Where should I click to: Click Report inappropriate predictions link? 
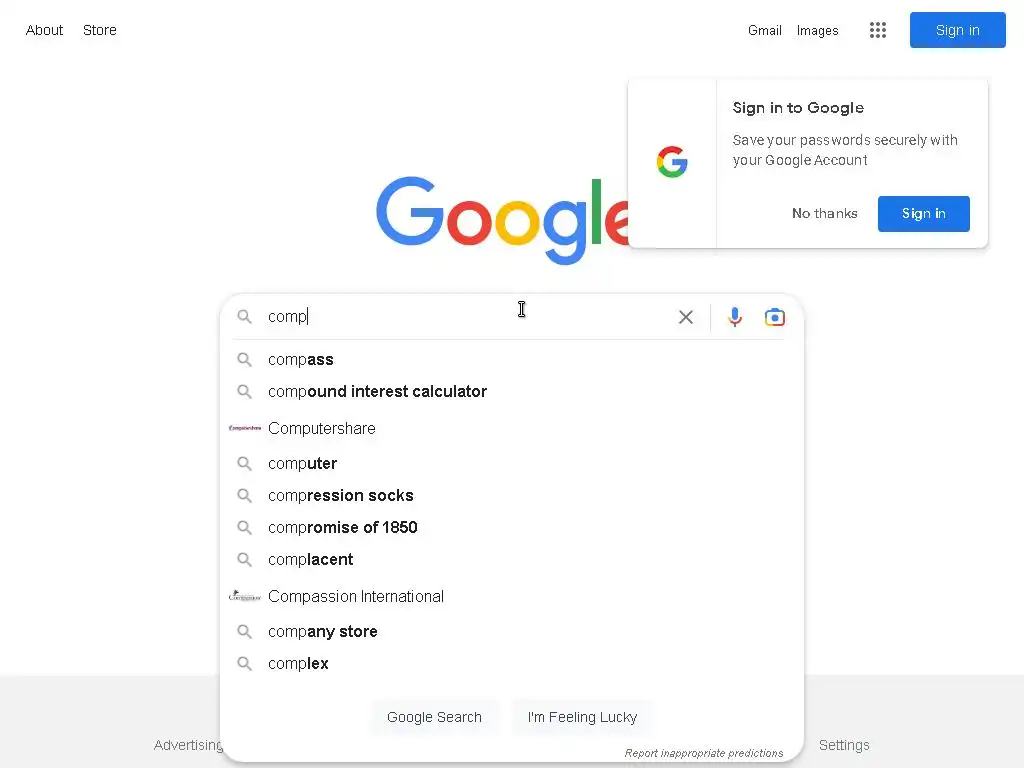[704, 753]
